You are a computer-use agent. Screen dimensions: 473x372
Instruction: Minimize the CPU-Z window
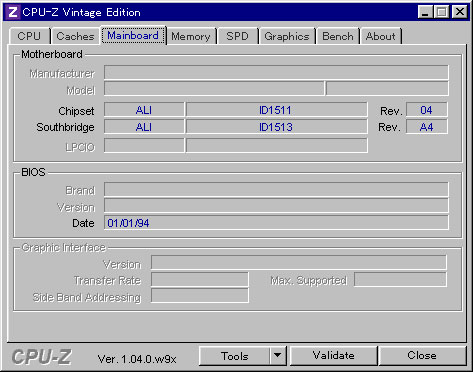[425, 12]
